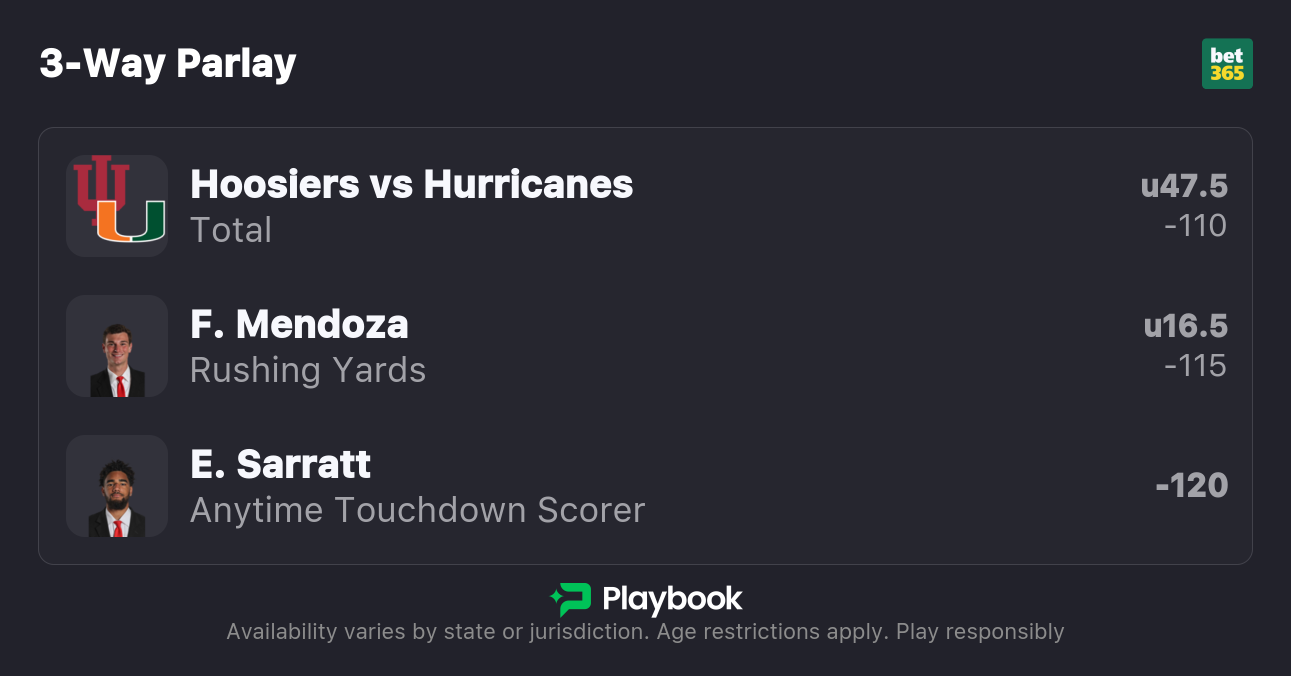Click the green Playbook logo icon
This screenshot has width=1291, height=676.
(x=571, y=599)
